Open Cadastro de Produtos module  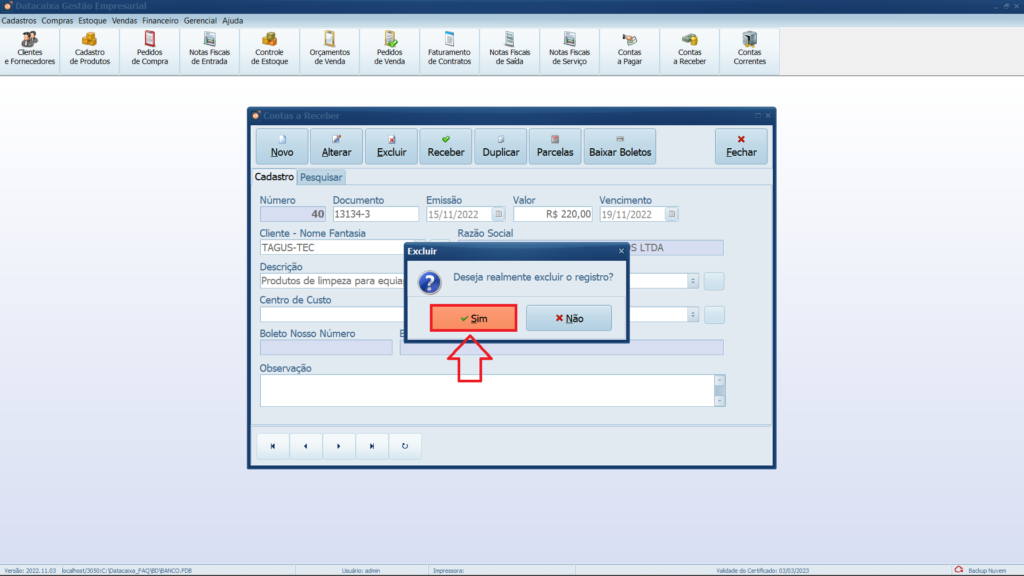[x=90, y=49]
